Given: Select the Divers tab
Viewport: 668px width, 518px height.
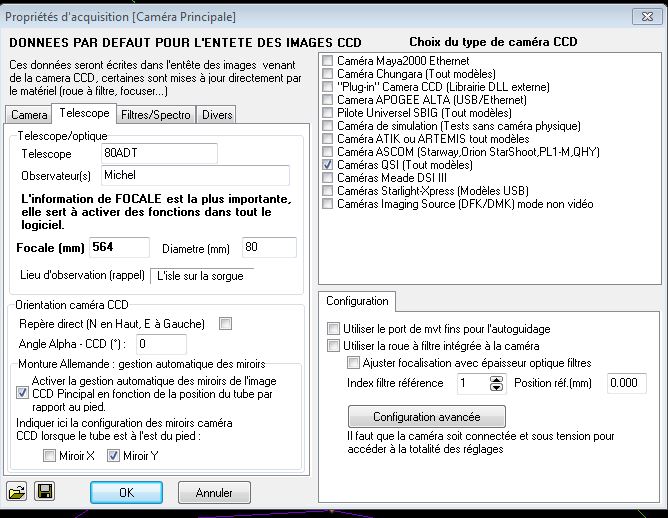Looking at the screenshot, I should (217, 115).
